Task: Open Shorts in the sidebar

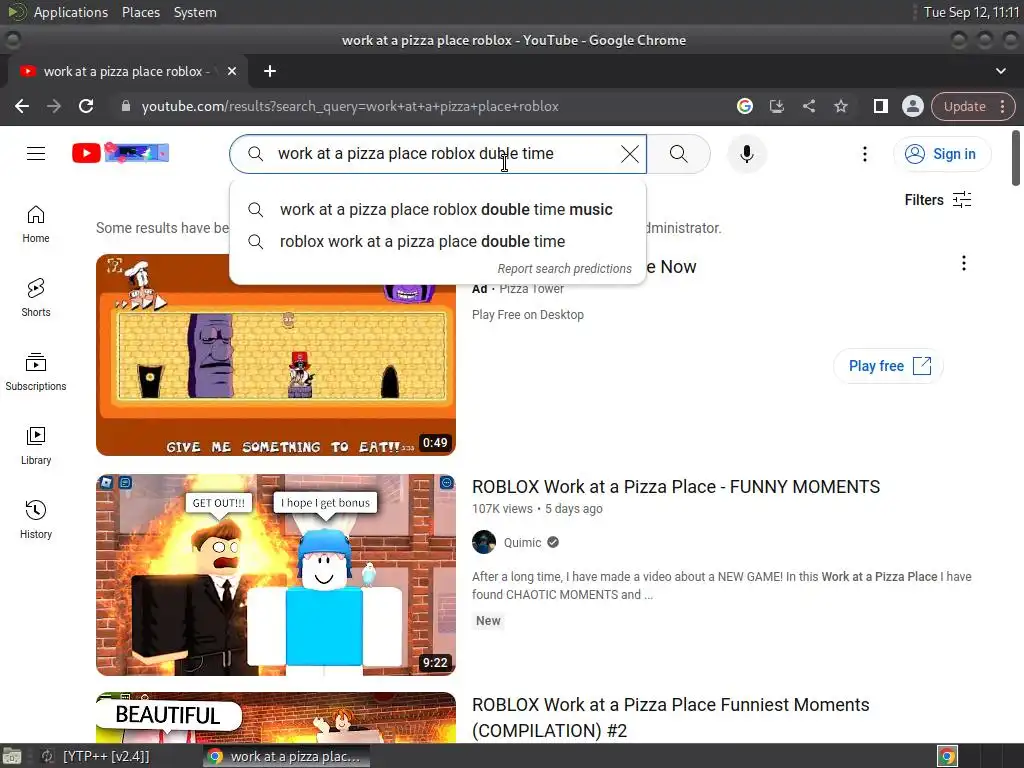Action: [36, 298]
